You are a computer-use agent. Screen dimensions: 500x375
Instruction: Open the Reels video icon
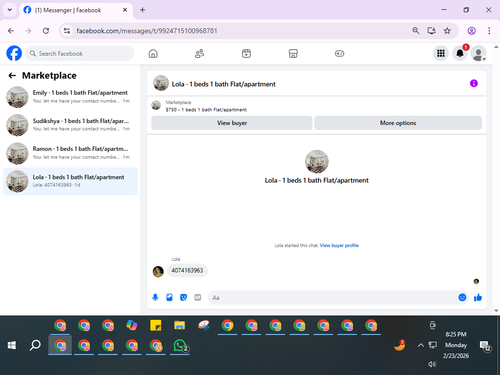246,53
